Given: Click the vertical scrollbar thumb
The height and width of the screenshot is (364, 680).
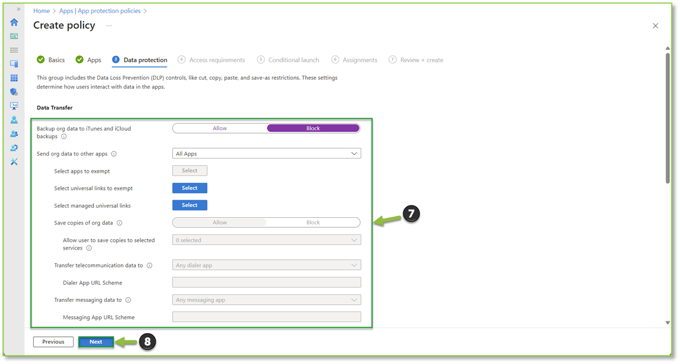Looking at the screenshot, I should (667, 118).
